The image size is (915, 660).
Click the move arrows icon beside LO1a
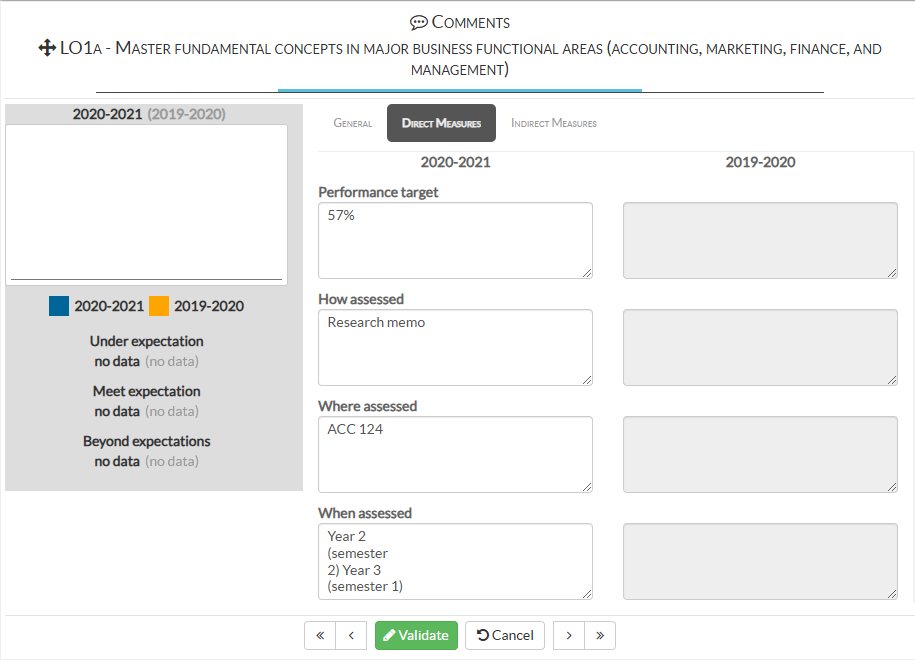[46, 48]
